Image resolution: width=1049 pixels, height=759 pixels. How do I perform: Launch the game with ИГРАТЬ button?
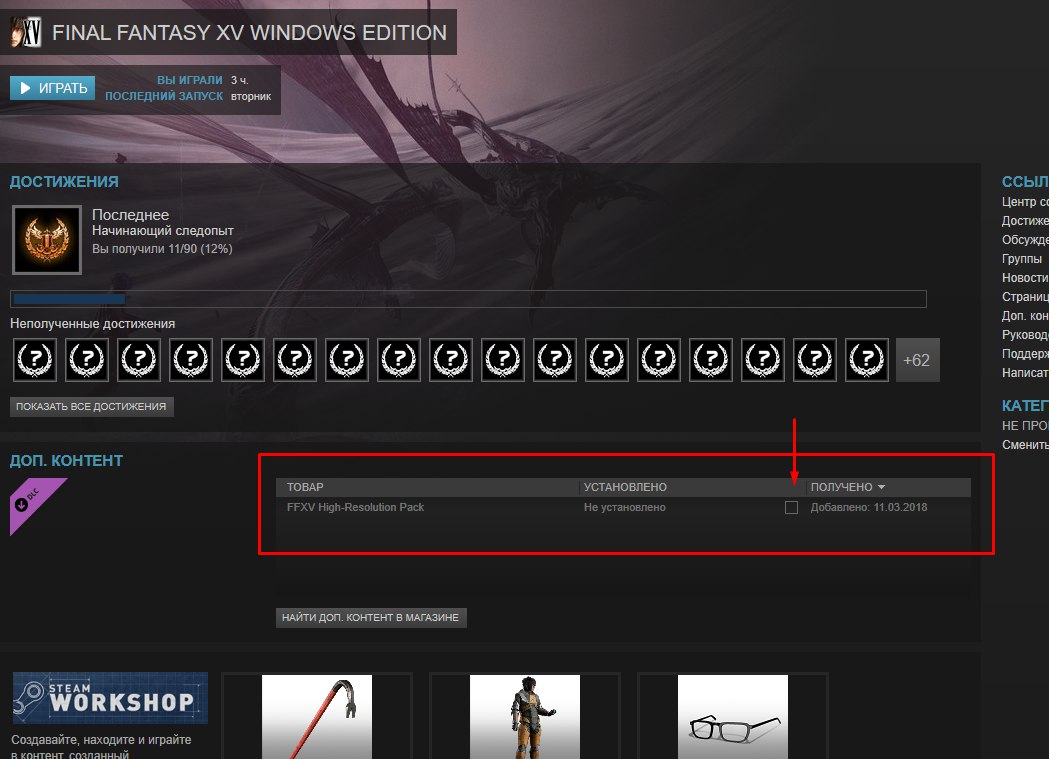52,88
